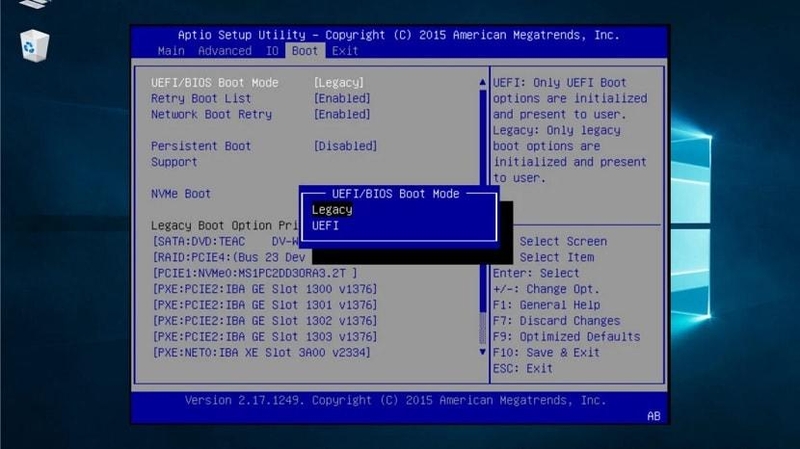Click the settings list scrollbar track

coord(483,217)
